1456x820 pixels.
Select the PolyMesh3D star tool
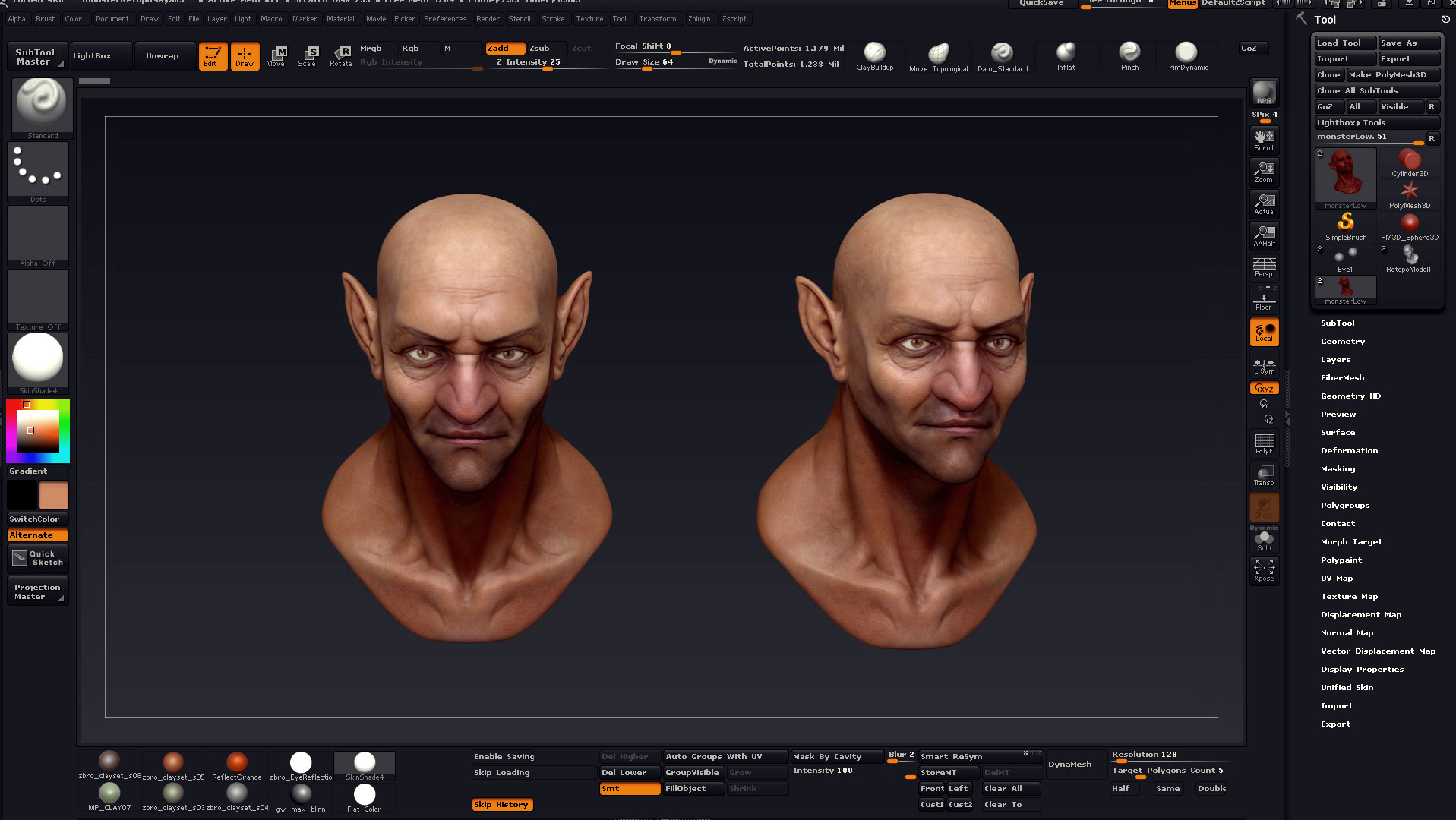pyautogui.click(x=1410, y=195)
